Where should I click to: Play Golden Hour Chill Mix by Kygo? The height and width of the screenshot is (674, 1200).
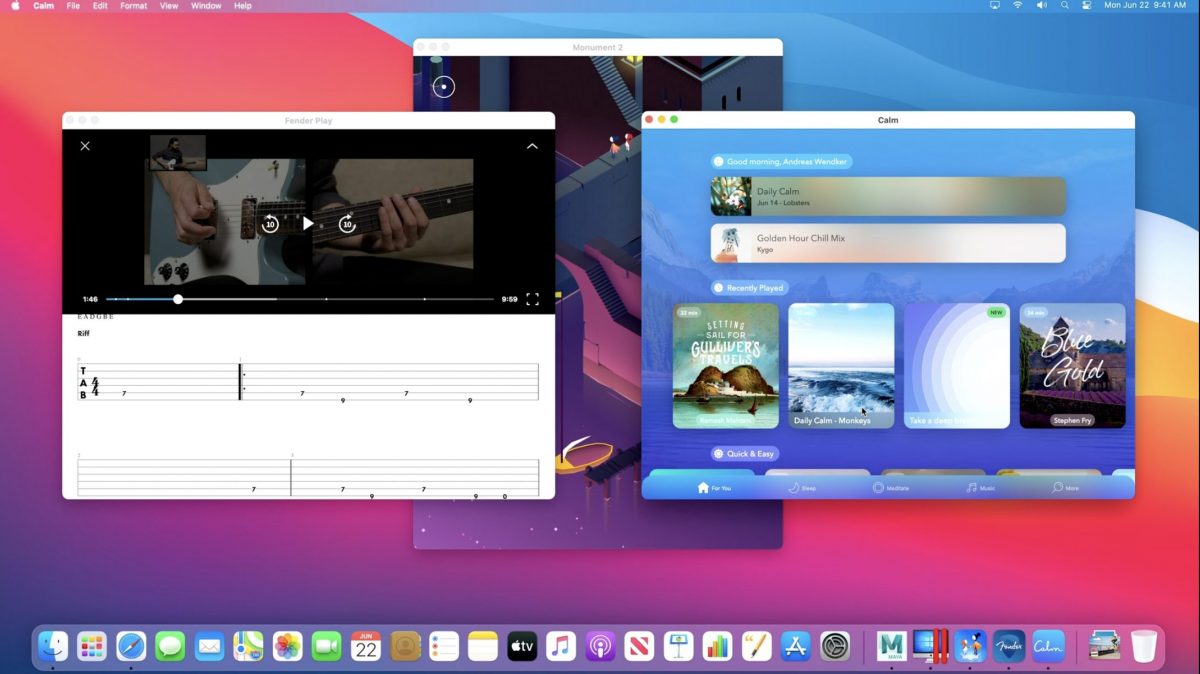coord(888,243)
